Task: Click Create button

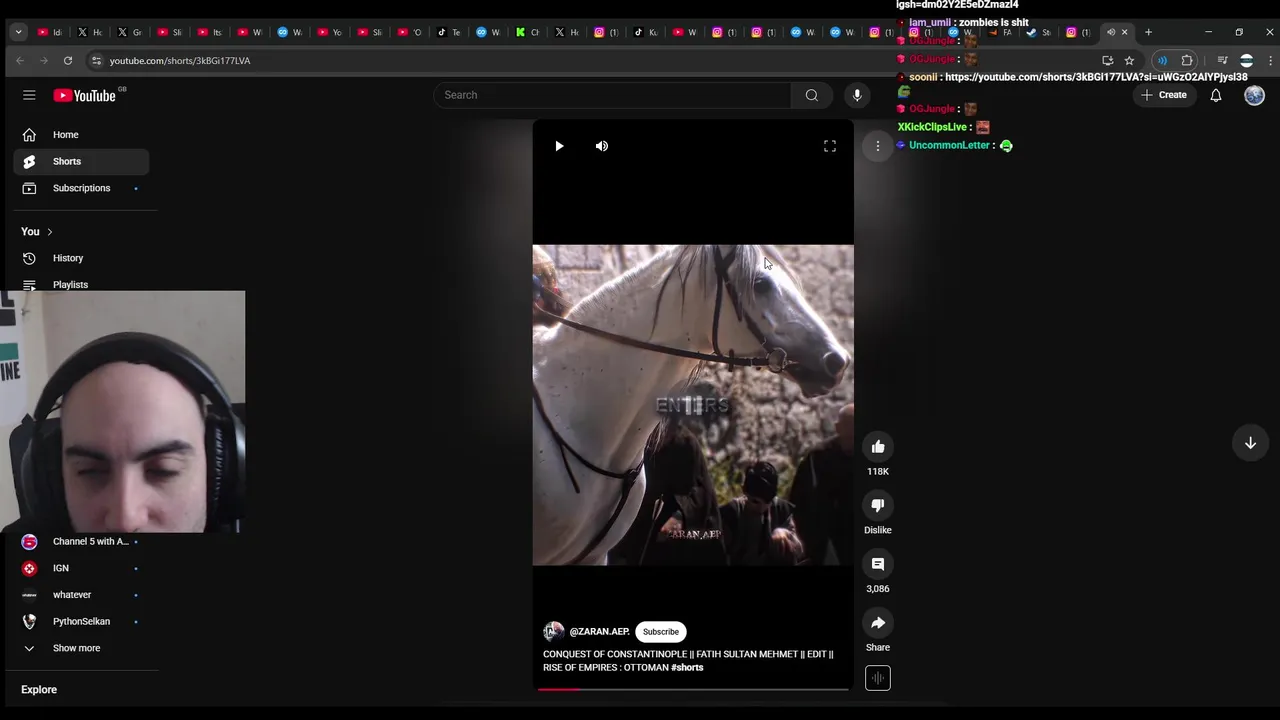Action: point(1164,95)
